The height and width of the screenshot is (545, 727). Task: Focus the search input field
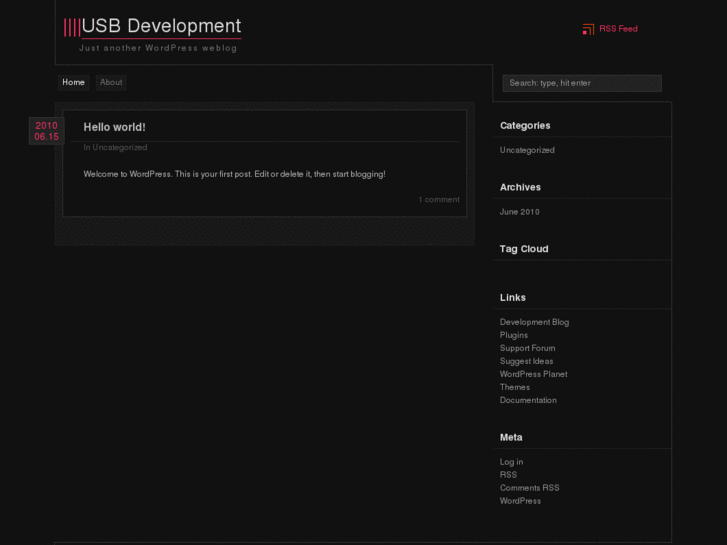tap(582, 83)
